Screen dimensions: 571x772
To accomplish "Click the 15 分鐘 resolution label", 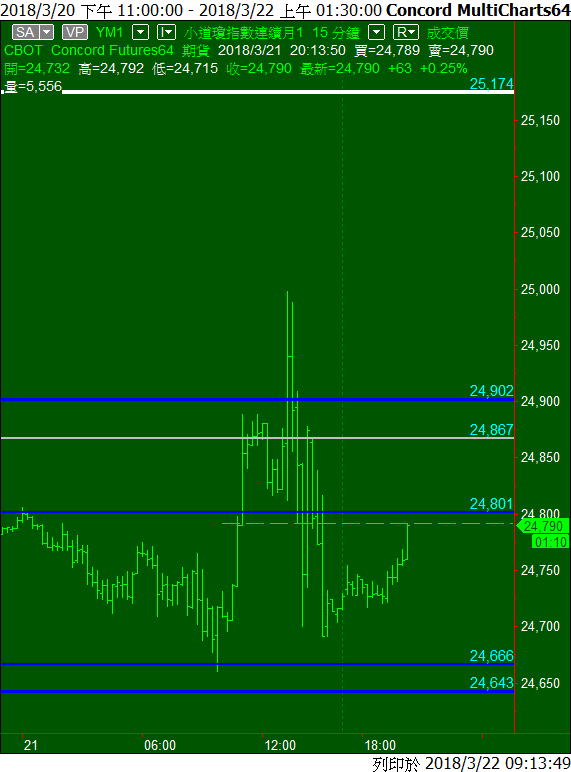I will (336, 32).
